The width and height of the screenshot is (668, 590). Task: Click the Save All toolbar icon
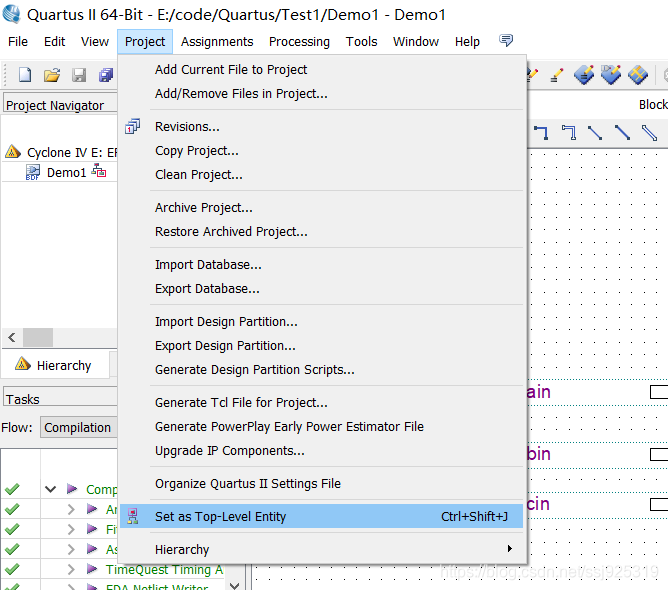tap(106, 75)
